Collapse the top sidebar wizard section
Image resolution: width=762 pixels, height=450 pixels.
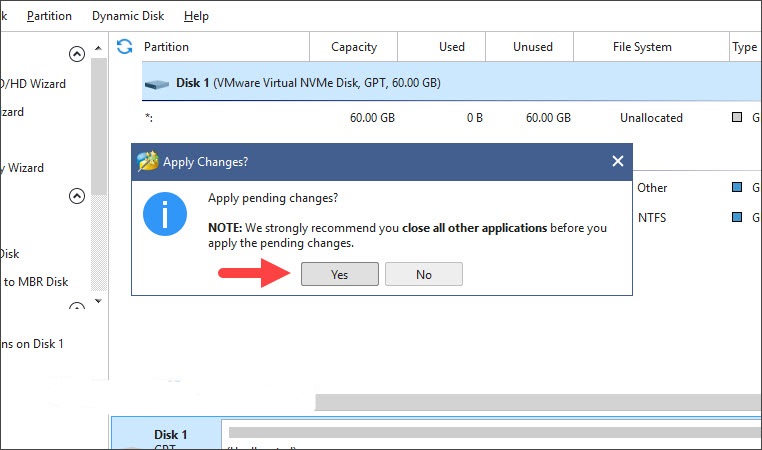77,53
